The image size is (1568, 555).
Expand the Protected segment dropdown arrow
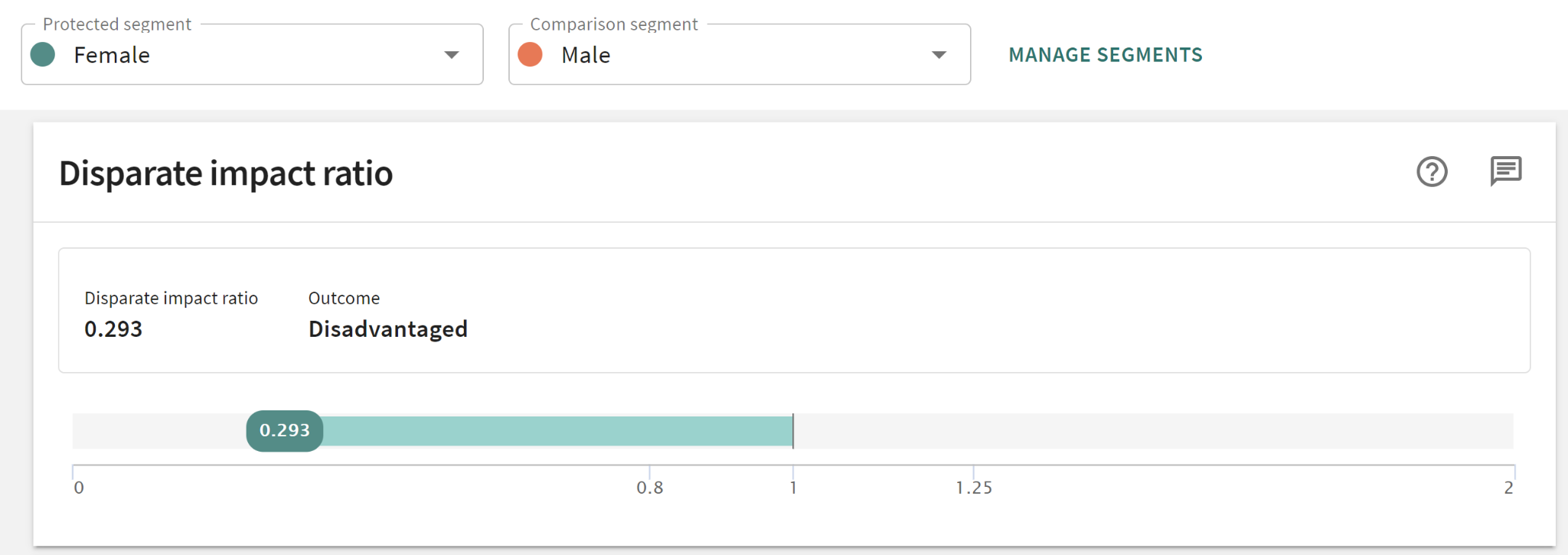pyautogui.click(x=452, y=54)
